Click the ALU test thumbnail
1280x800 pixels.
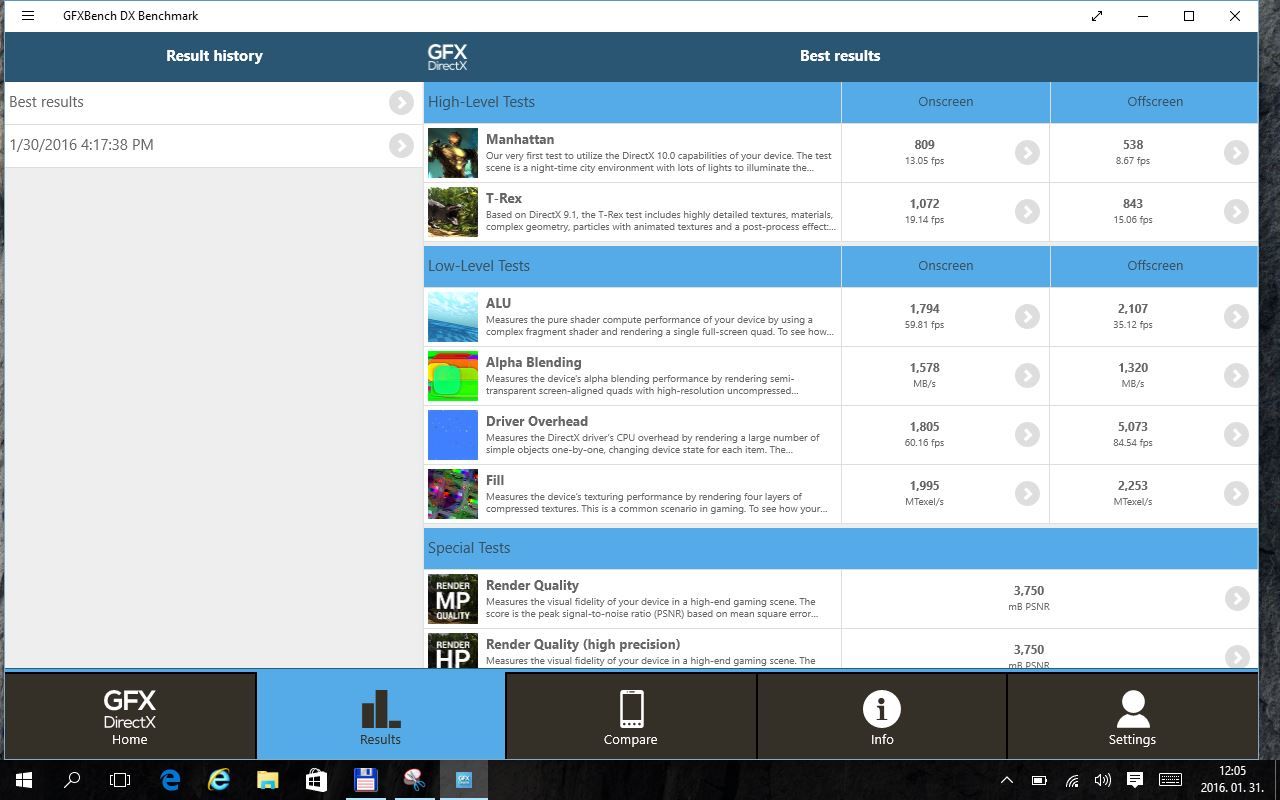click(453, 317)
